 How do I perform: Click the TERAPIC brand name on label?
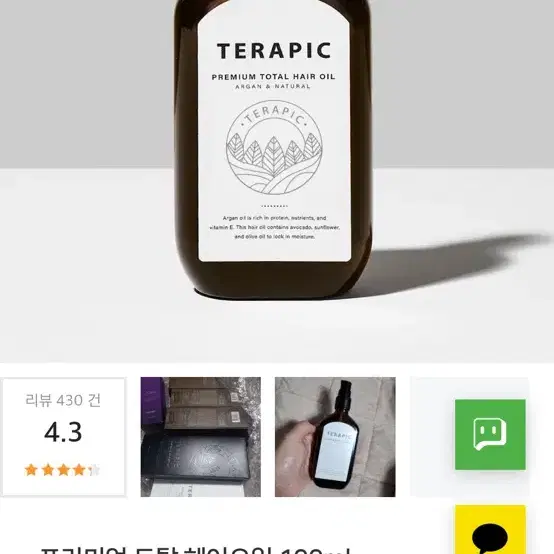(274, 51)
